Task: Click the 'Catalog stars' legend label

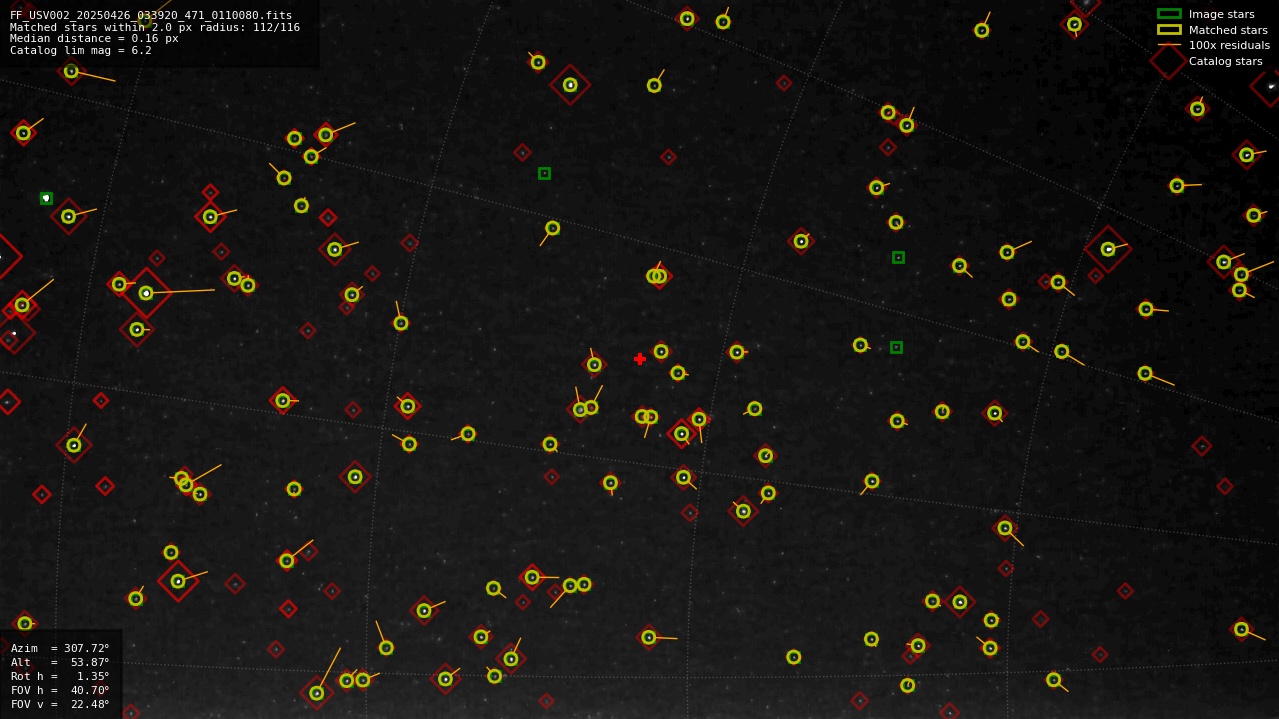Action: click(1225, 61)
